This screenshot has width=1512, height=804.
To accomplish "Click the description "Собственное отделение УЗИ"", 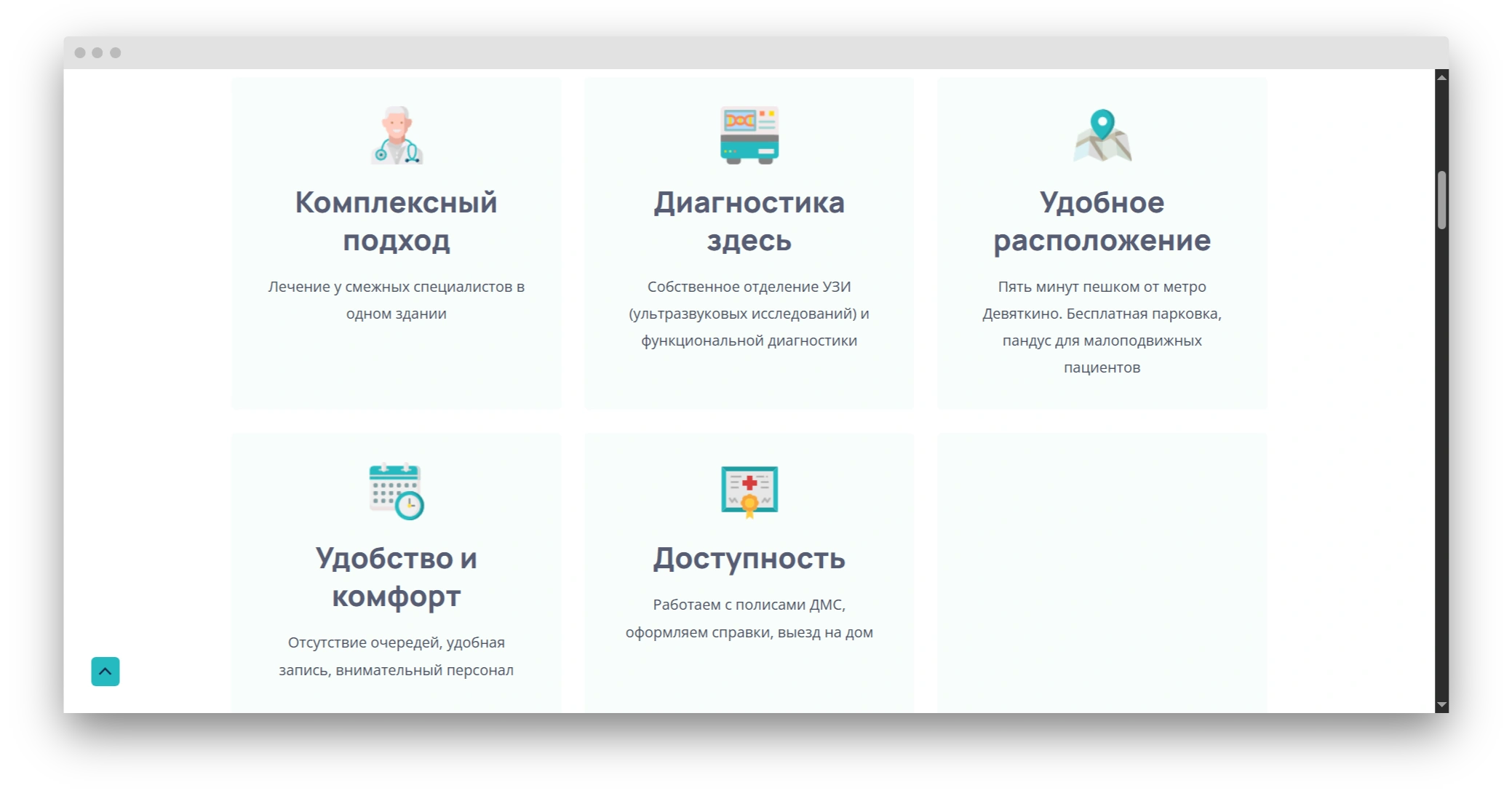I will pyautogui.click(x=749, y=287).
